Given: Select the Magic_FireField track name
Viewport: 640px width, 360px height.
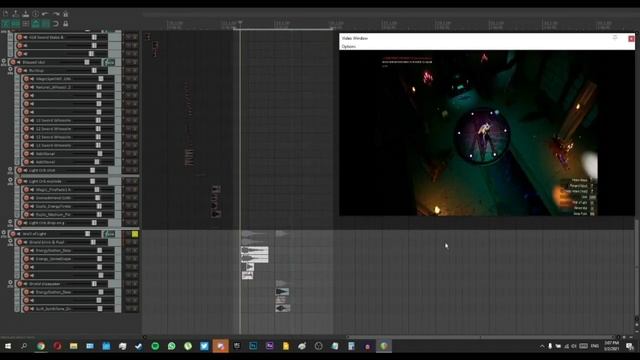Looking at the screenshot, I should [53, 189].
